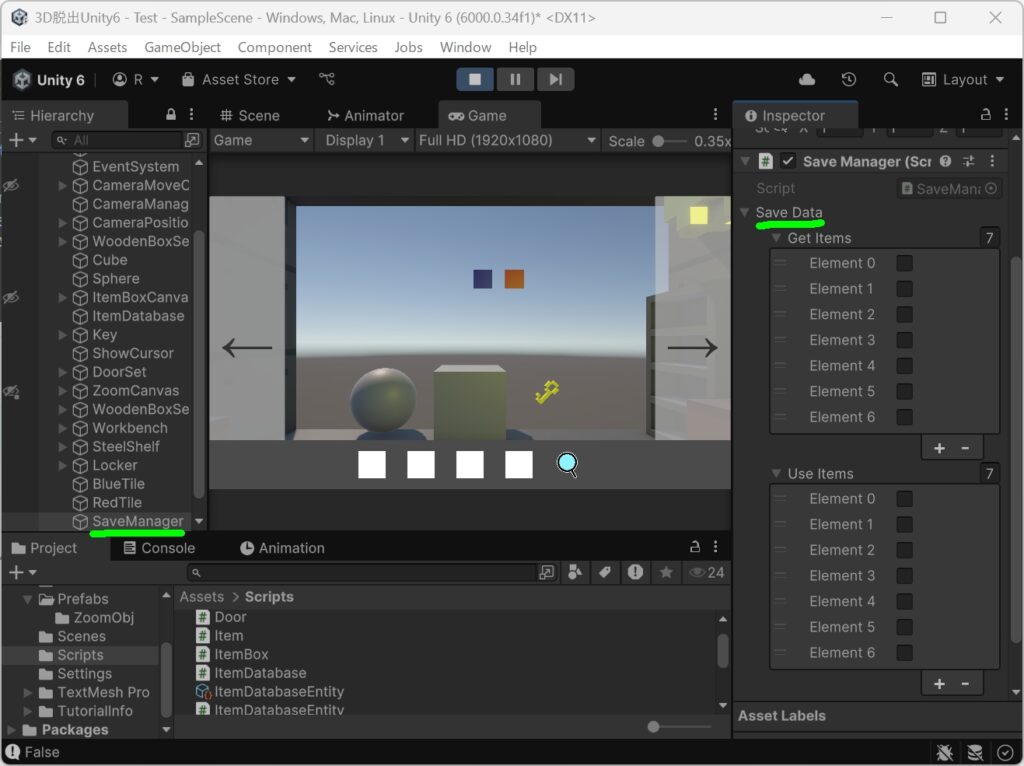Screen dimensions: 1024x766
Task: Open the version history clock icon
Action: pos(848,80)
